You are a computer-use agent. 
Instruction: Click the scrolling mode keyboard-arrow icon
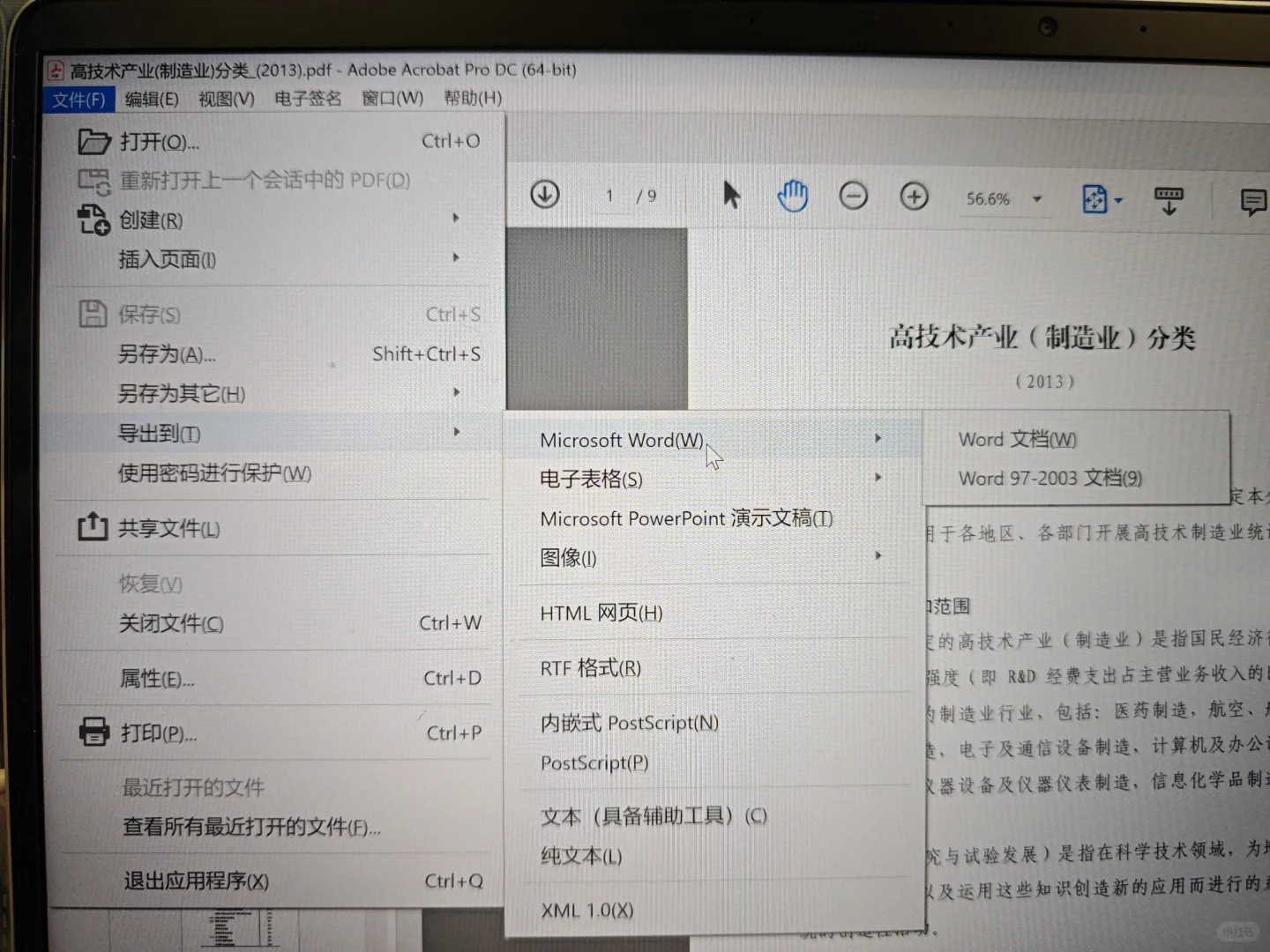click(1169, 201)
